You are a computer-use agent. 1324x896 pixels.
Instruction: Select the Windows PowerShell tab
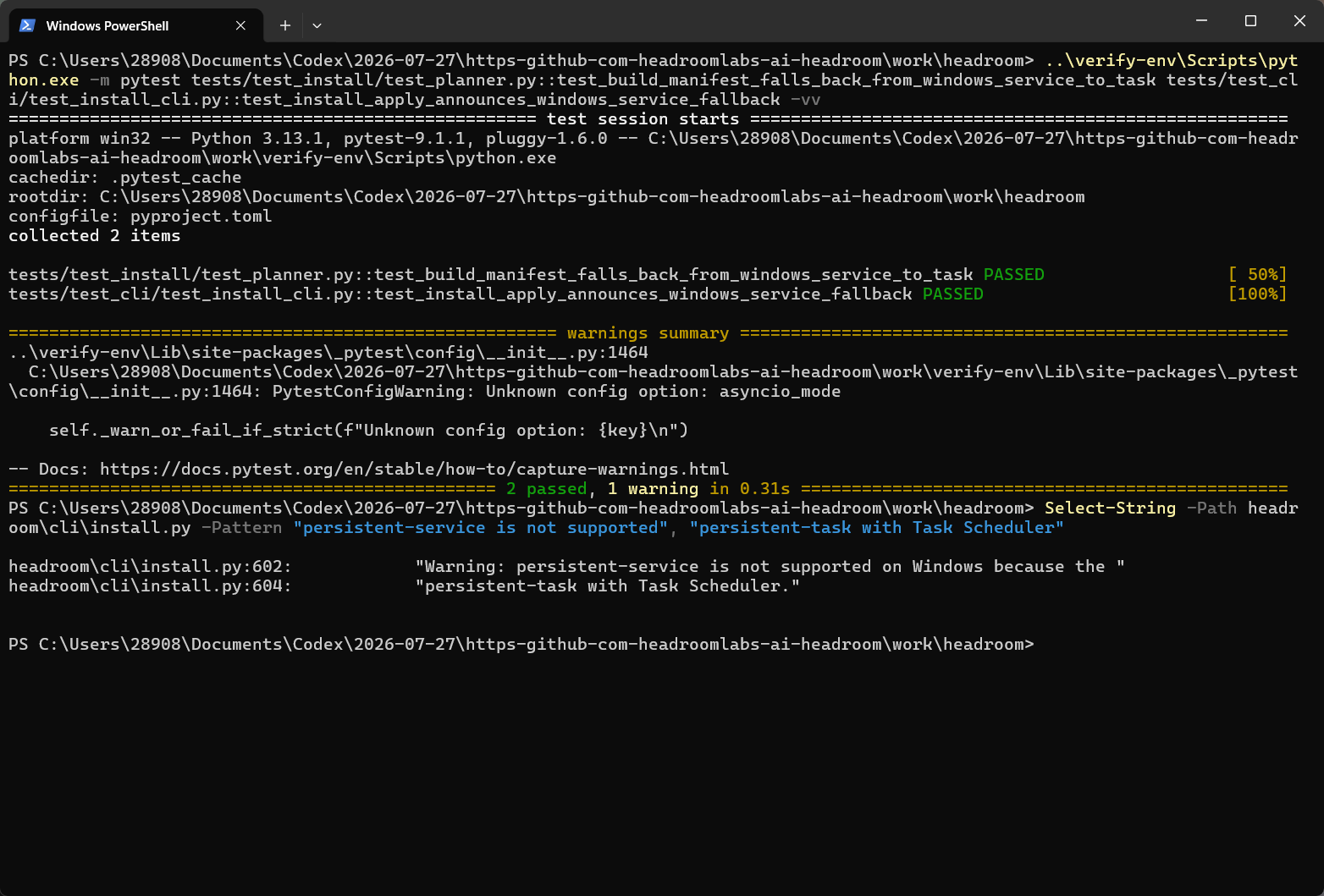click(135, 25)
